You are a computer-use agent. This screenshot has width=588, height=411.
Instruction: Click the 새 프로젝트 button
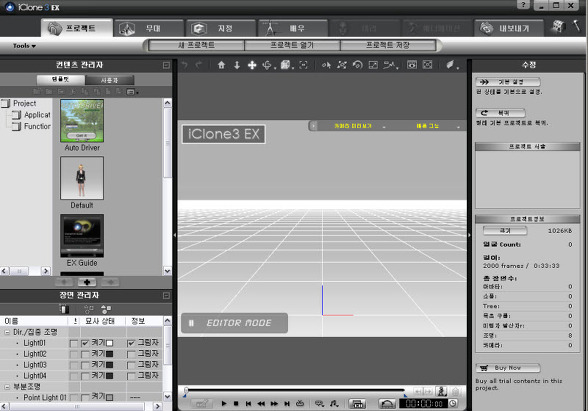196,45
